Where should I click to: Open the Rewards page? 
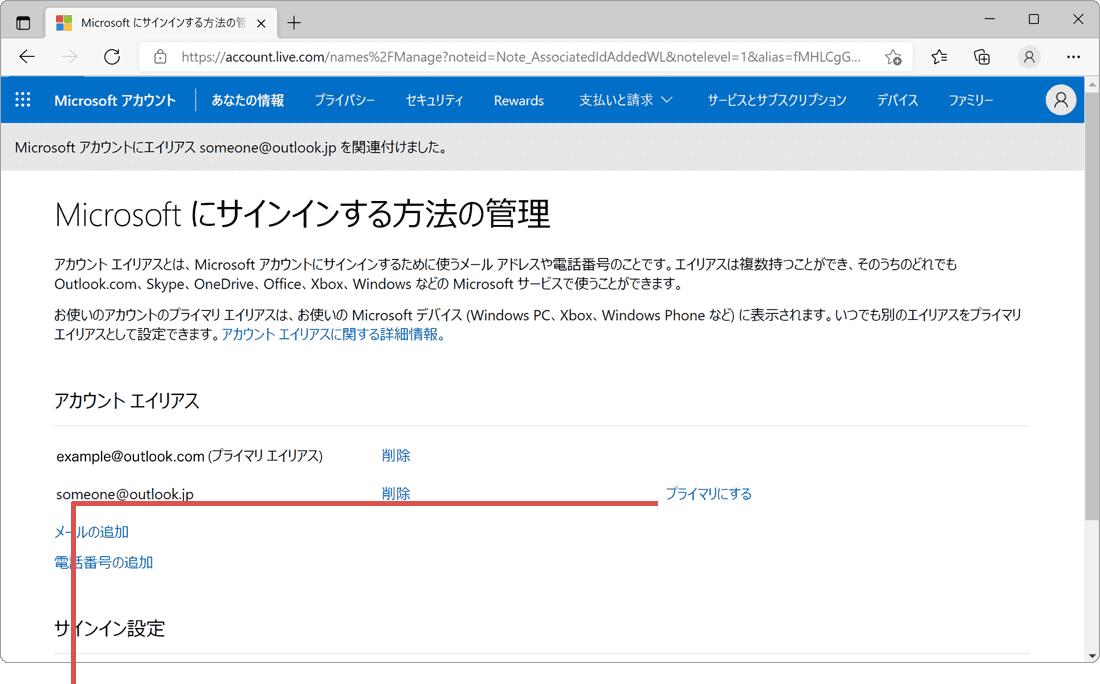click(518, 100)
